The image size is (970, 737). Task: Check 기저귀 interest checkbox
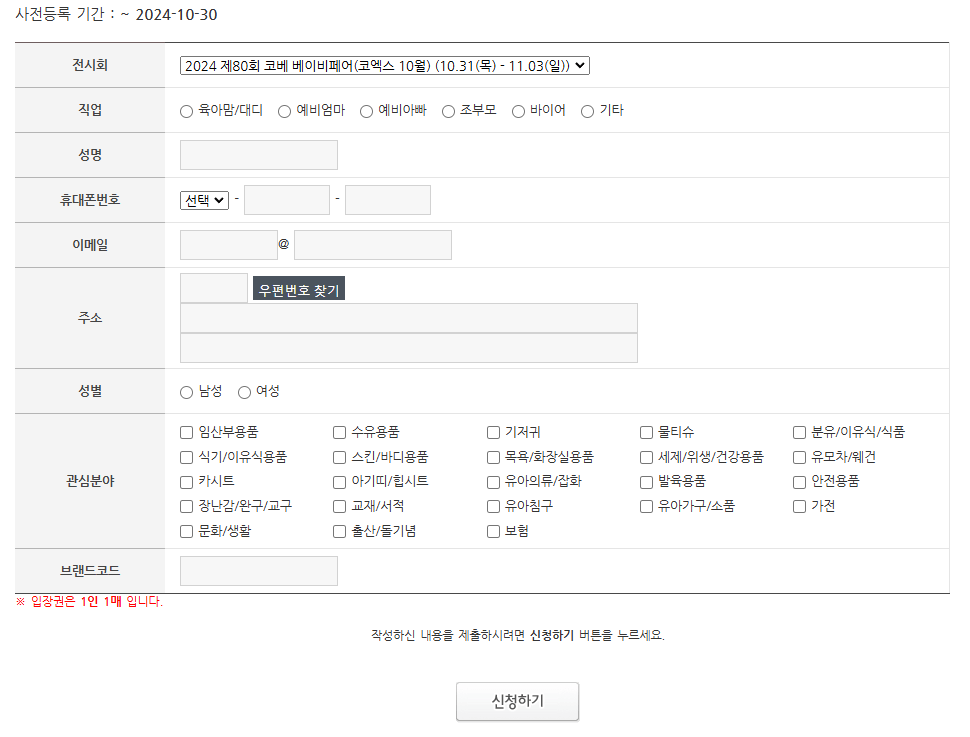(493, 432)
